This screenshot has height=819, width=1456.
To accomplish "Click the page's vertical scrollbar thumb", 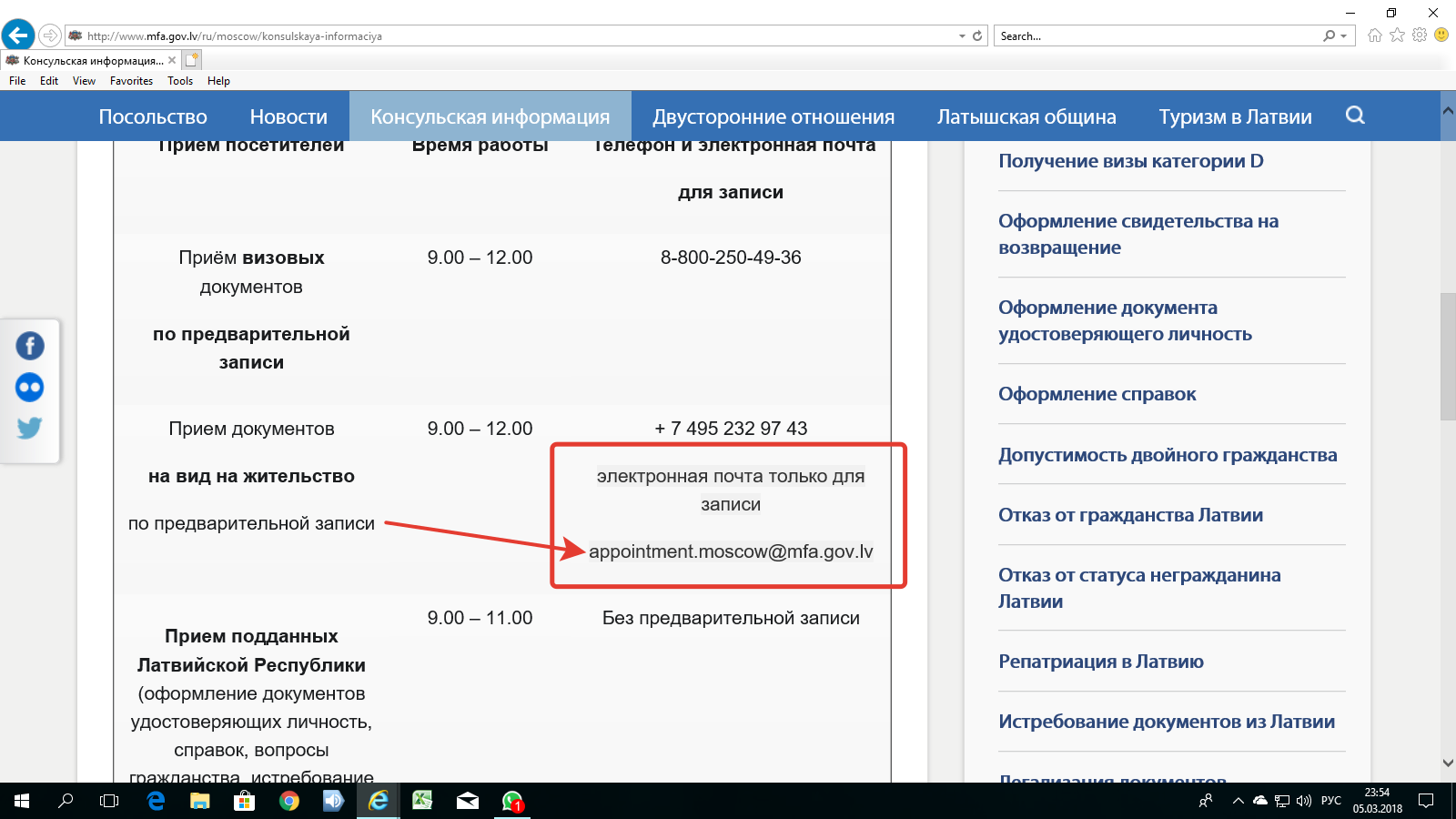I will (1448, 357).
